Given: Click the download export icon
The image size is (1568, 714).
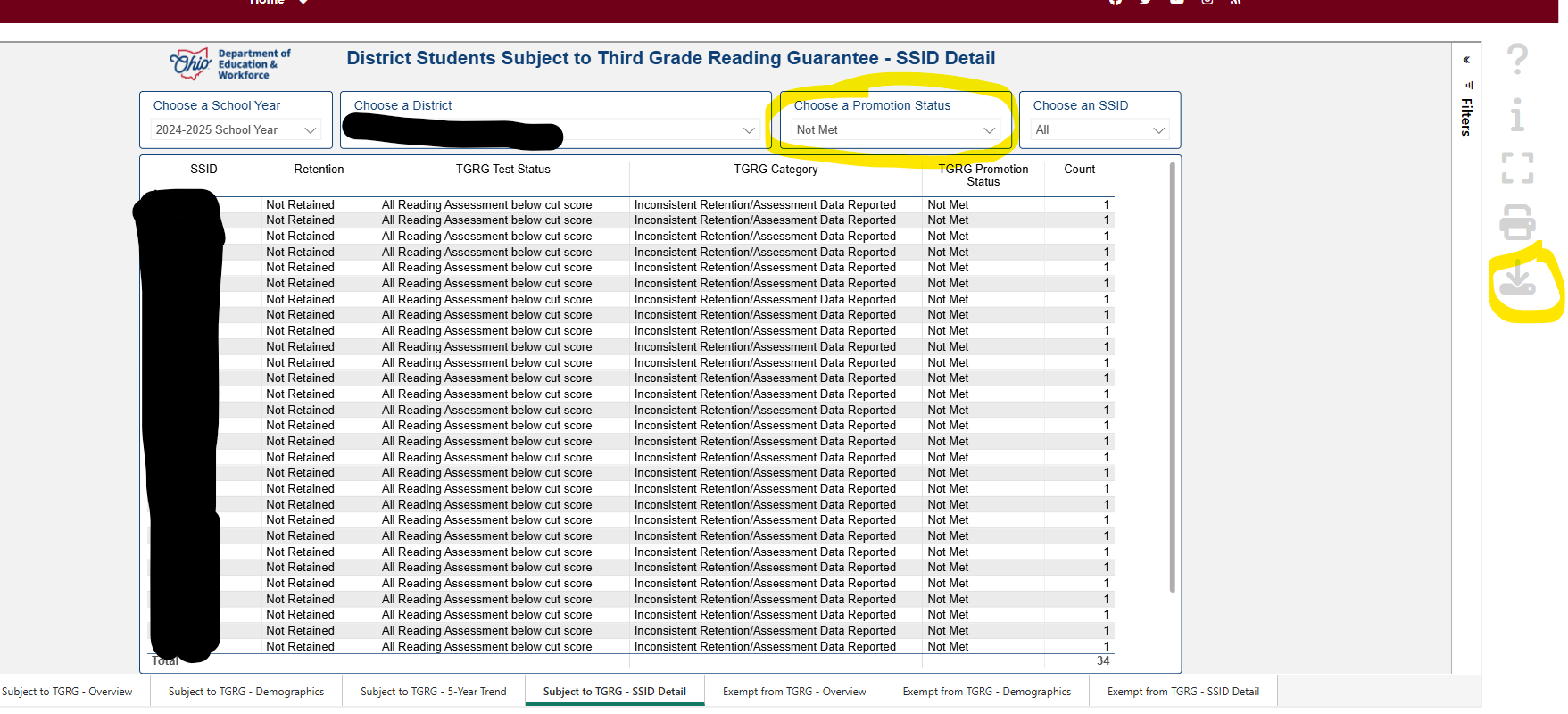Looking at the screenshot, I should pos(1517,279).
